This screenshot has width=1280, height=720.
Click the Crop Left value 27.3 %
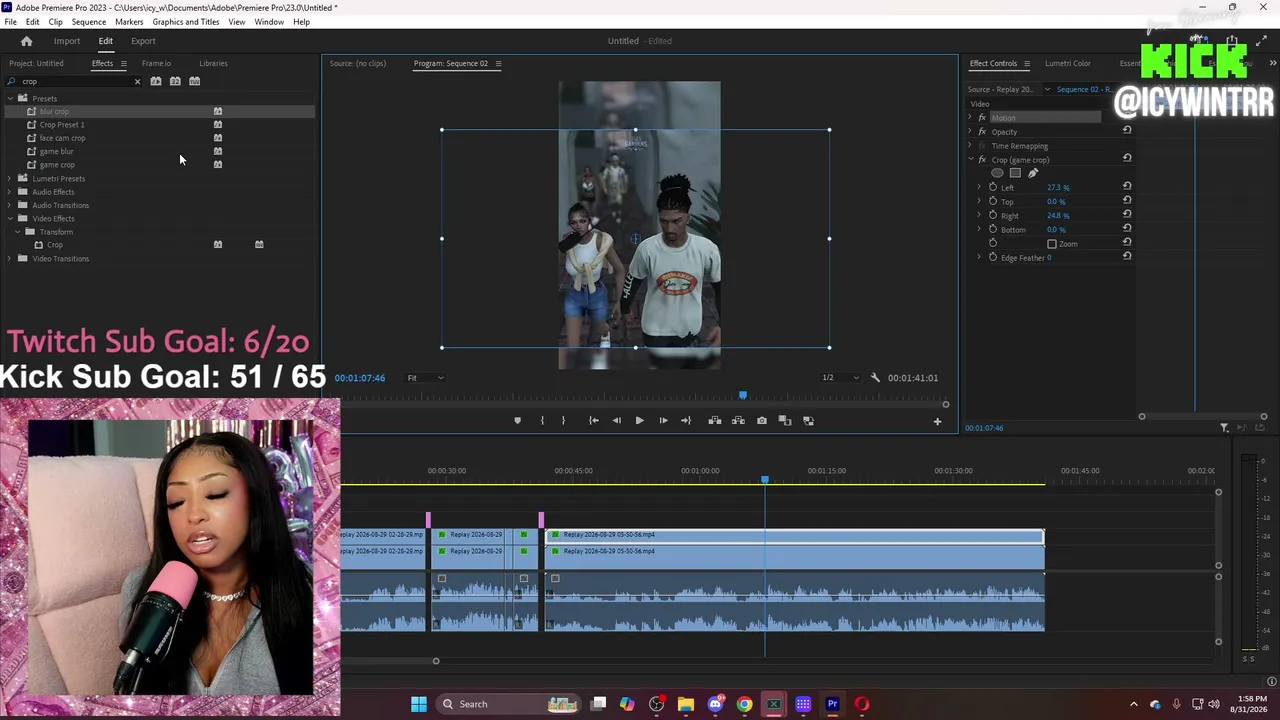click(x=1058, y=187)
